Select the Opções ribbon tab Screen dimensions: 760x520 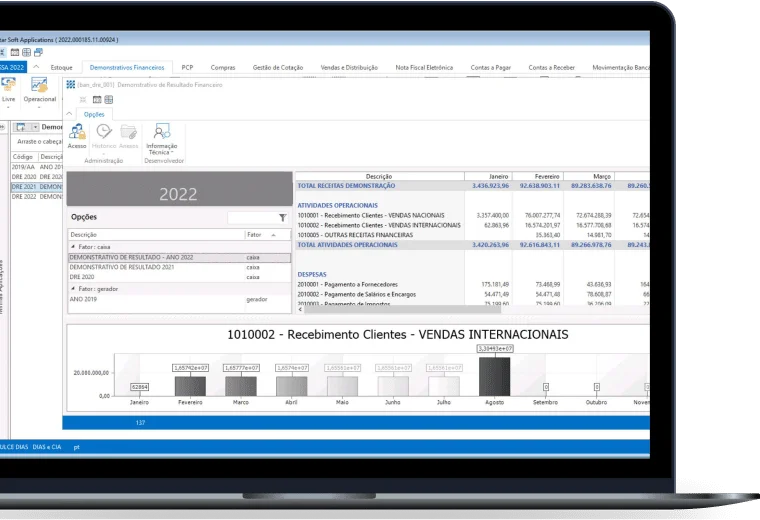(94, 114)
